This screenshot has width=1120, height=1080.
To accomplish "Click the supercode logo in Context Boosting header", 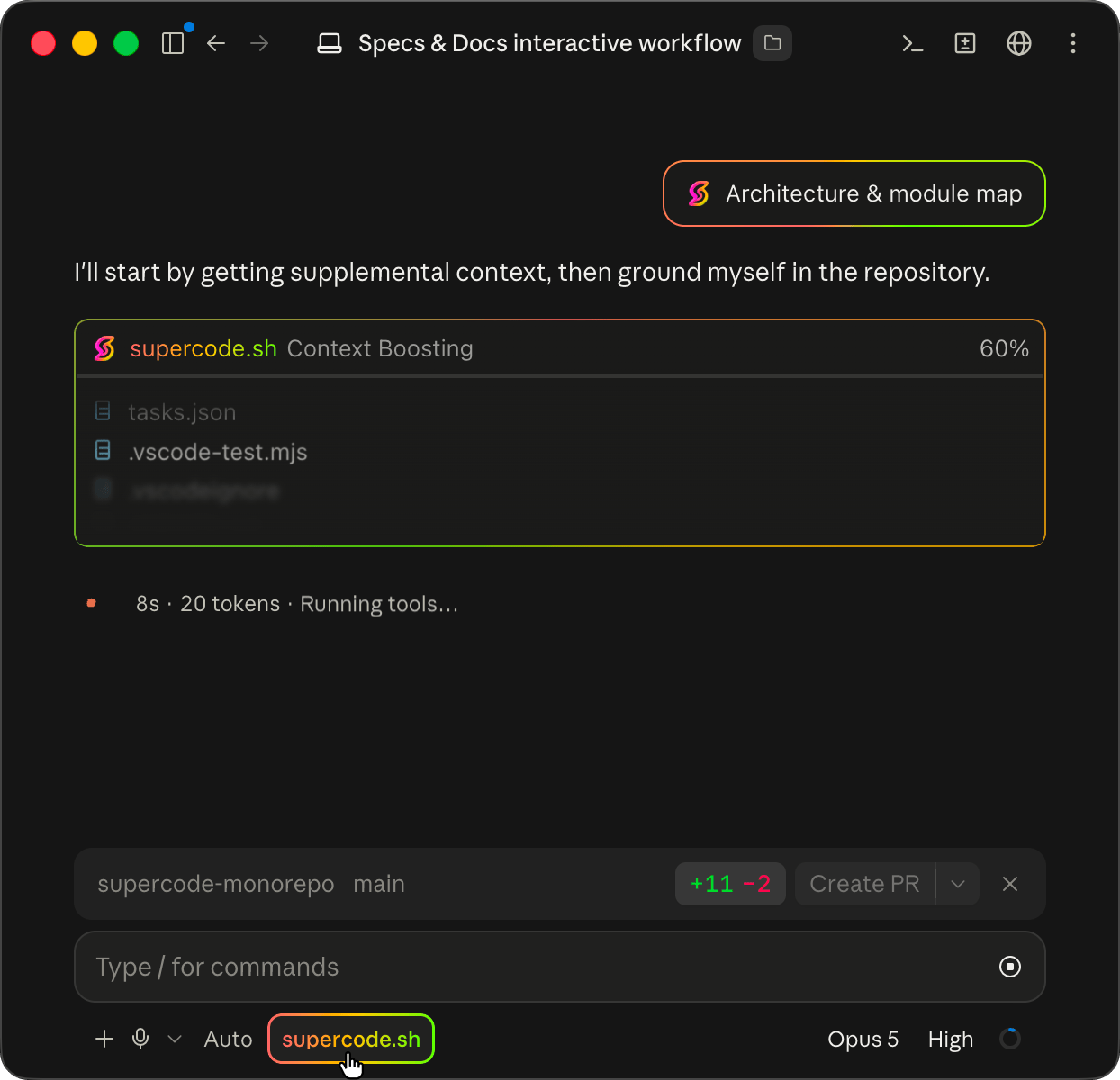I will (104, 348).
